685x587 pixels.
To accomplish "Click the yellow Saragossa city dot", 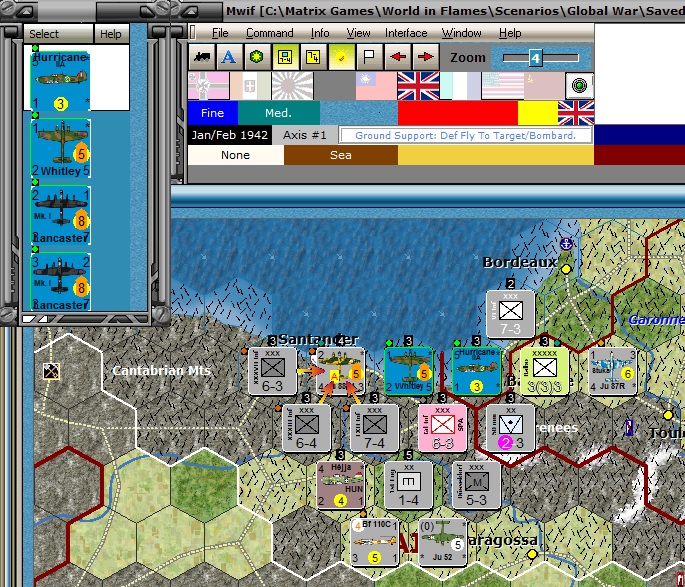I will (x=532, y=554).
